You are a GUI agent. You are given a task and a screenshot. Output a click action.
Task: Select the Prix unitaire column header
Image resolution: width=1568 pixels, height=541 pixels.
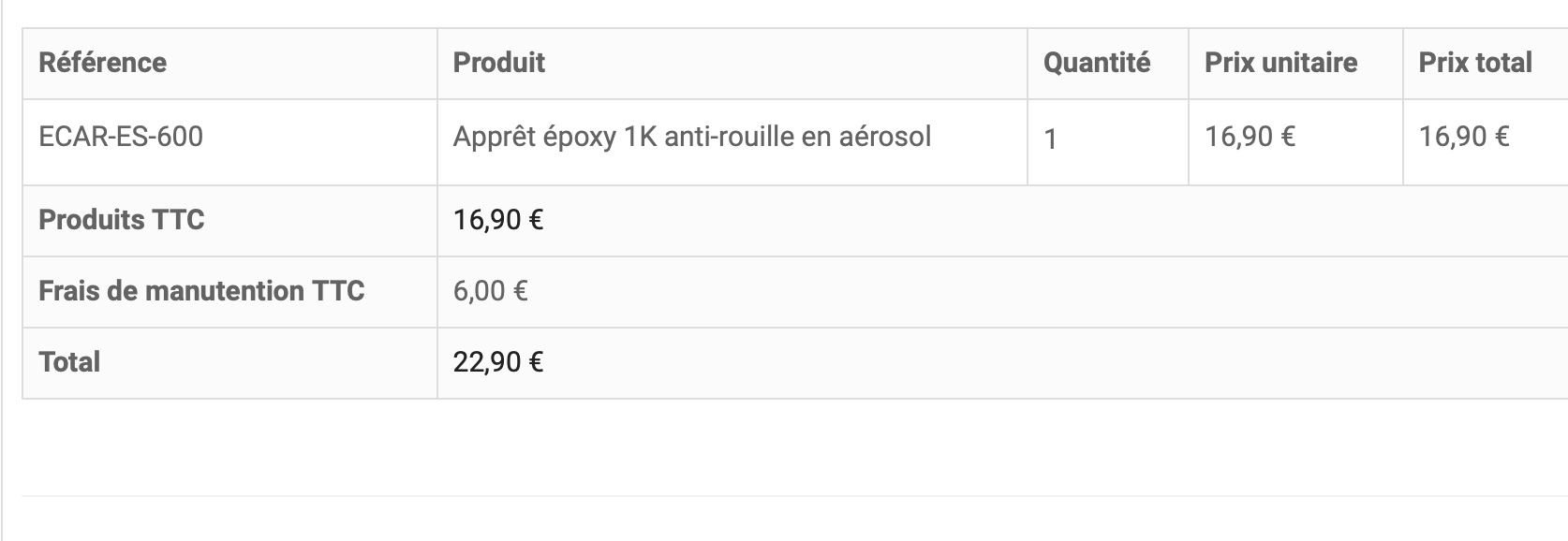click(1280, 63)
